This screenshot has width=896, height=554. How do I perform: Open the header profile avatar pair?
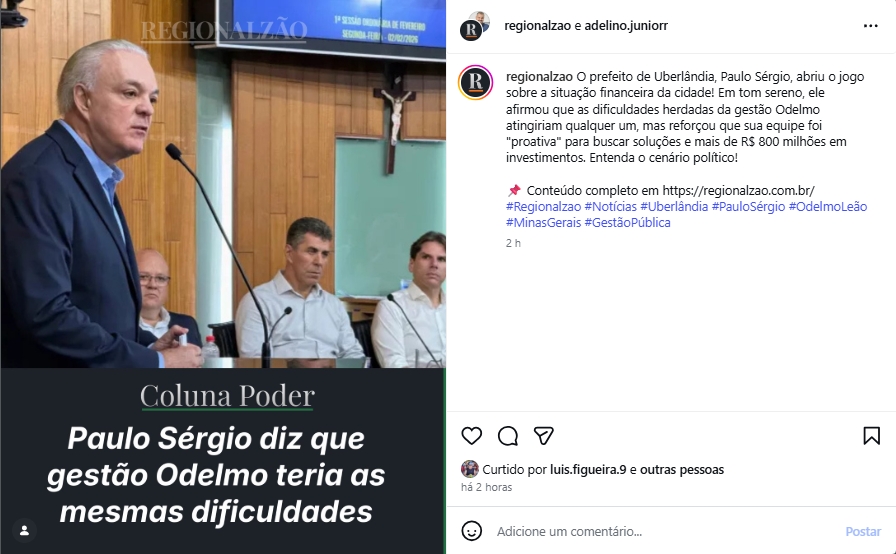475,26
